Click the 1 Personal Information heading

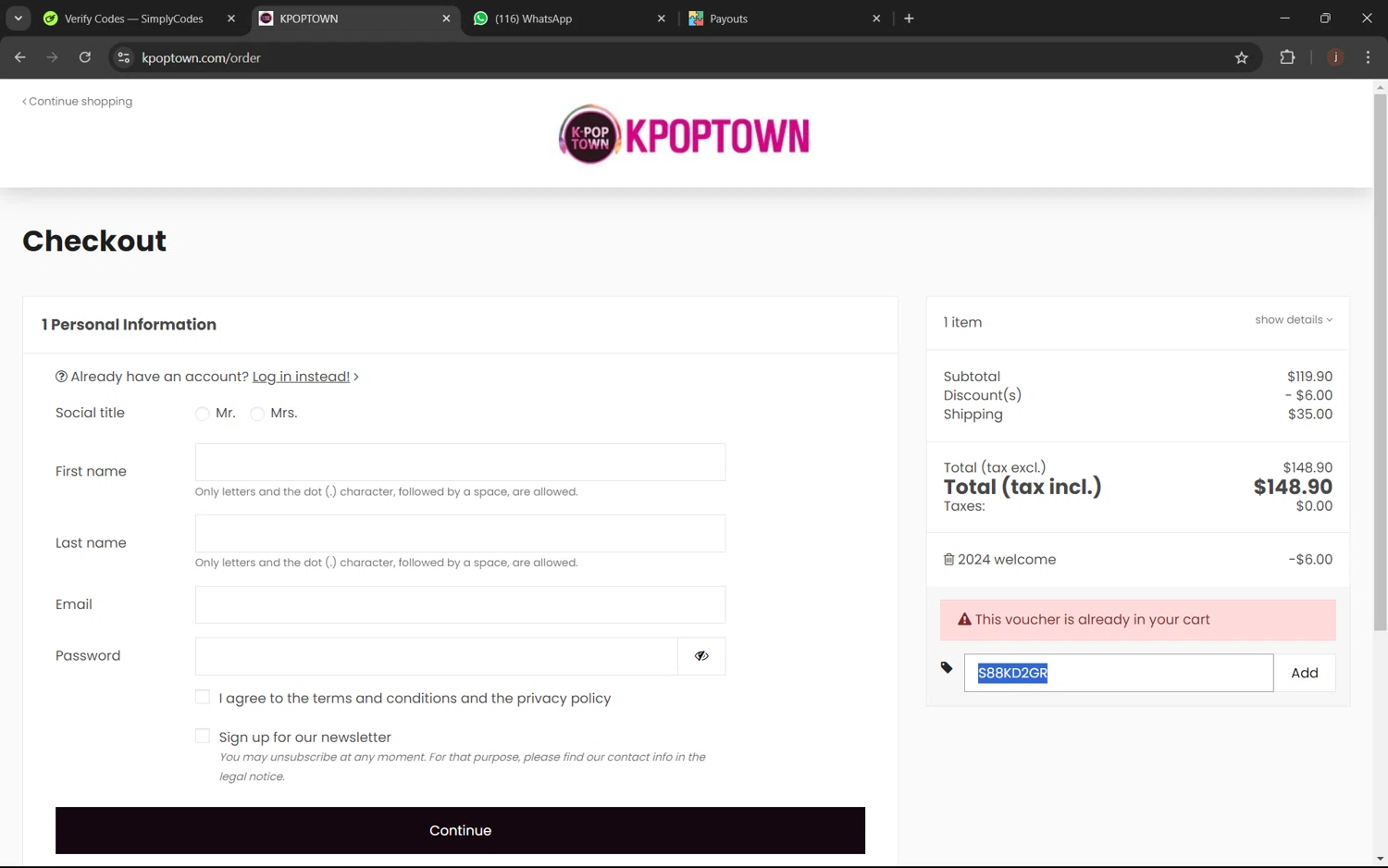pos(129,325)
